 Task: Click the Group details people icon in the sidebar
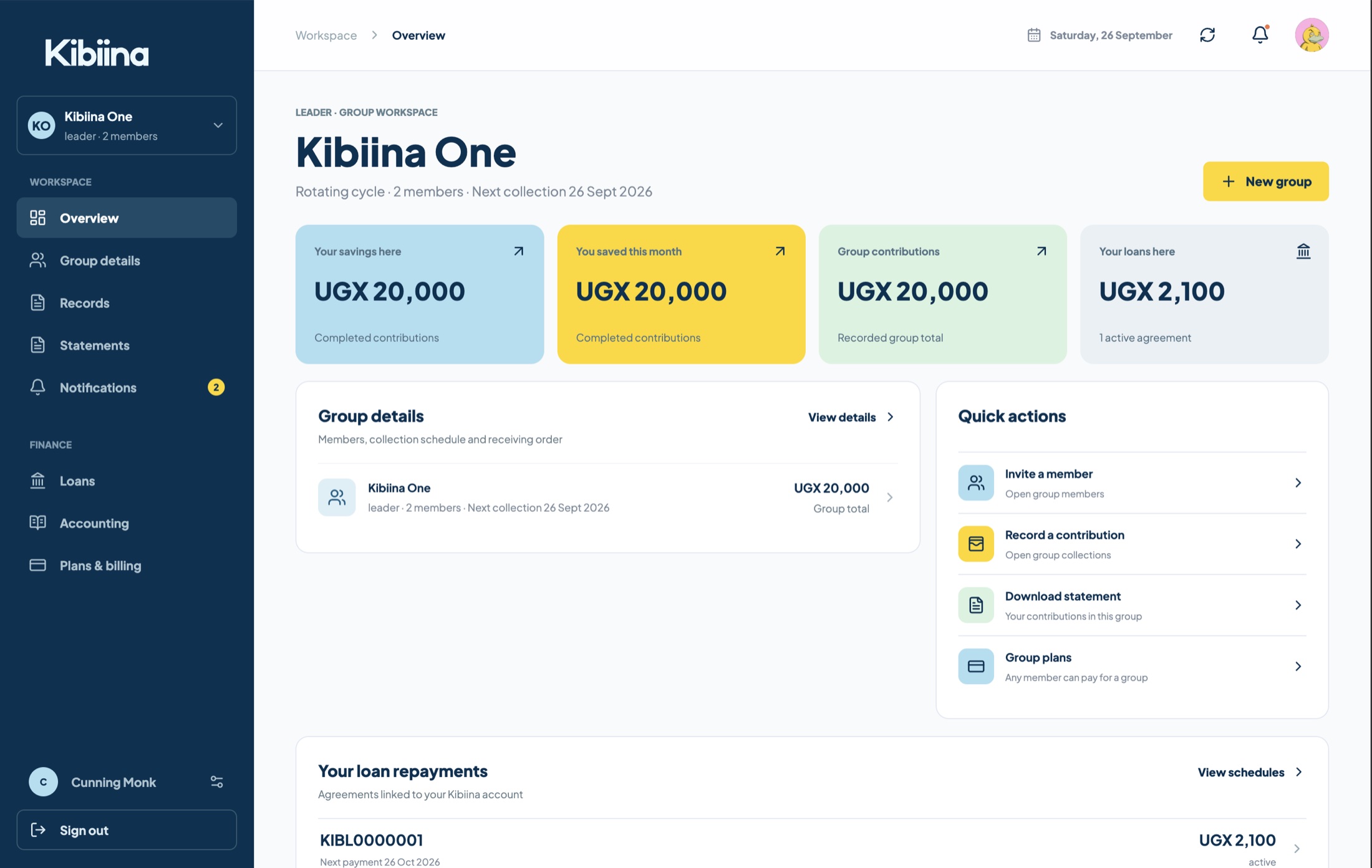(x=37, y=260)
